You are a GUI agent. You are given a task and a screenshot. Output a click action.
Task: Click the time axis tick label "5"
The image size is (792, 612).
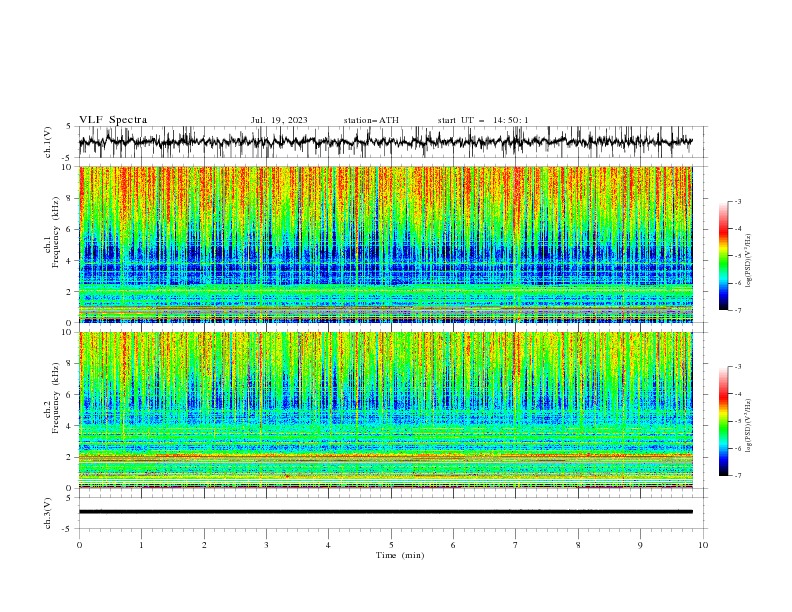391,545
